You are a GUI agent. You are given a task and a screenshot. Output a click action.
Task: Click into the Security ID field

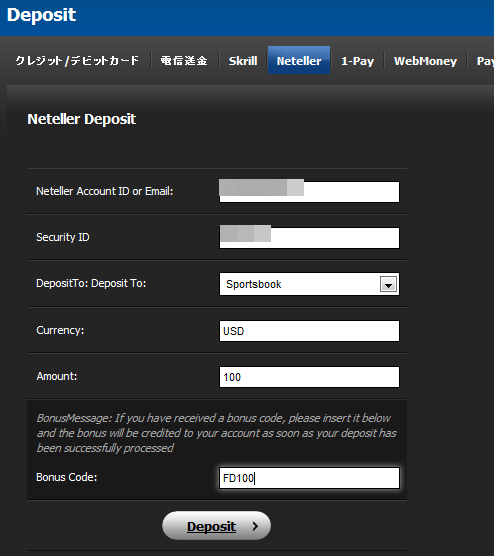pyautogui.click(x=309, y=238)
